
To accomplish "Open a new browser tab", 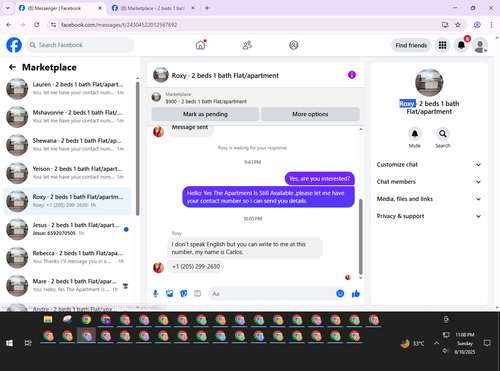I will pos(207,8).
